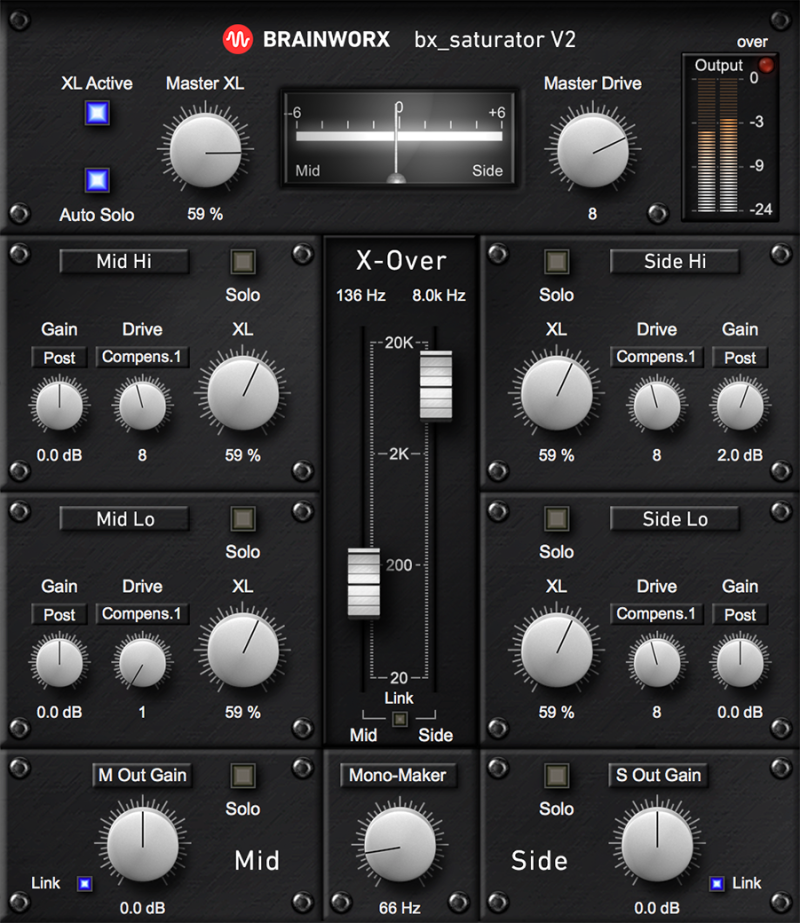Click the S Out Gain knob
The image size is (800, 923).
[657, 843]
